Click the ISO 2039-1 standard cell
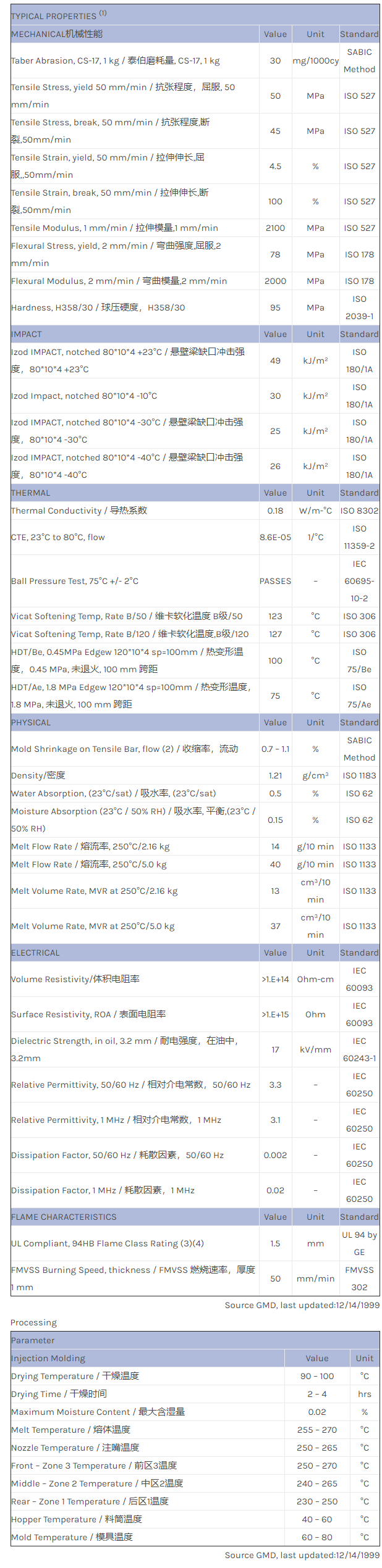The image size is (382, 1568). 359,307
